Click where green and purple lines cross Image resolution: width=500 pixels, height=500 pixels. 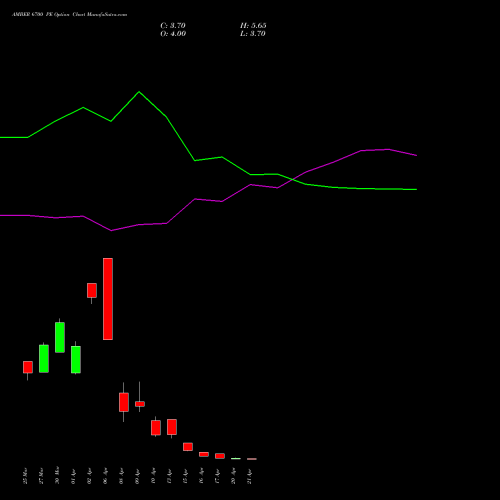292,180
